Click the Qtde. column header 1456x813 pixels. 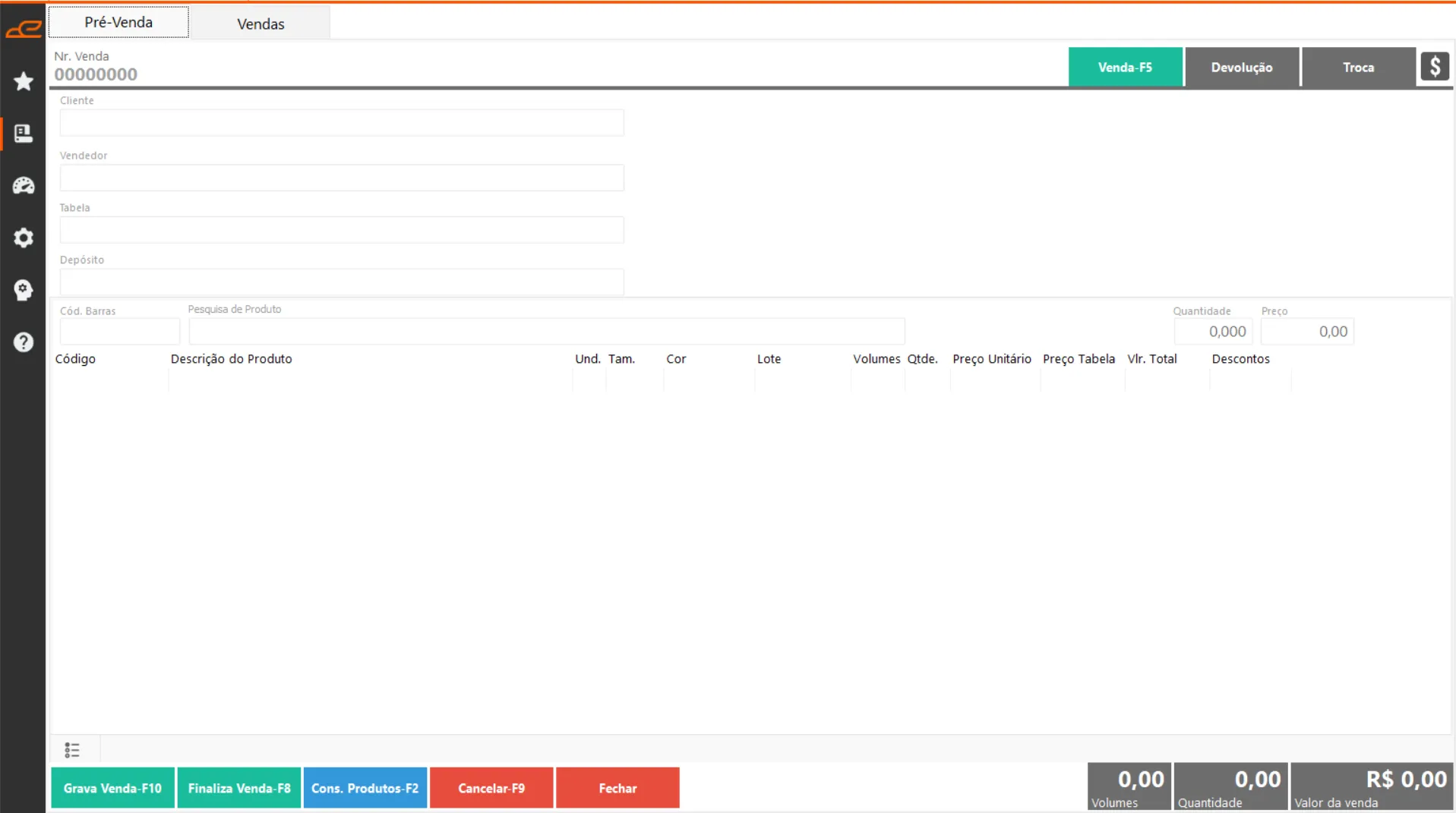pyautogui.click(x=922, y=359)
